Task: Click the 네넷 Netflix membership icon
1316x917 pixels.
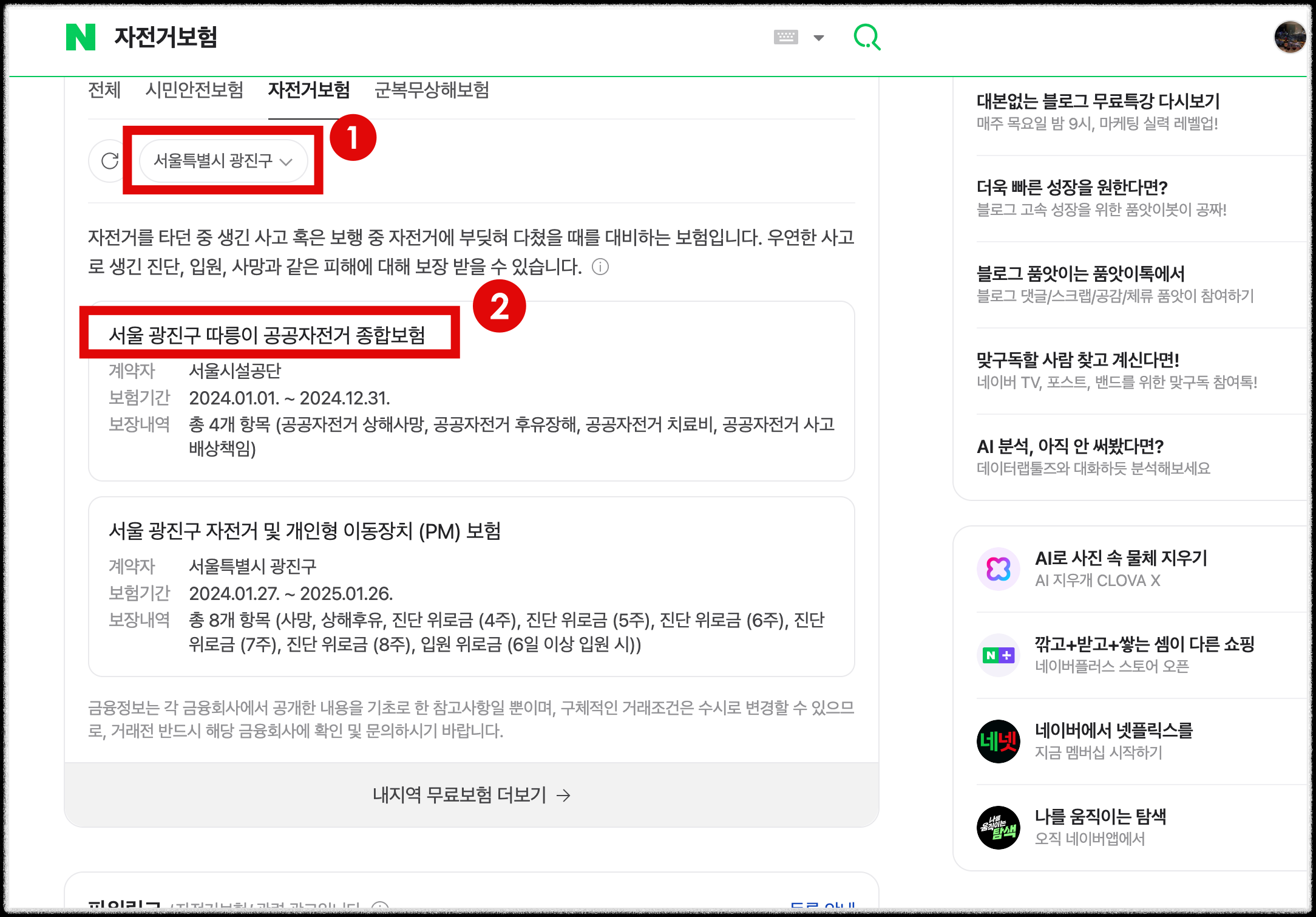Action: click(x=999, y=741)
